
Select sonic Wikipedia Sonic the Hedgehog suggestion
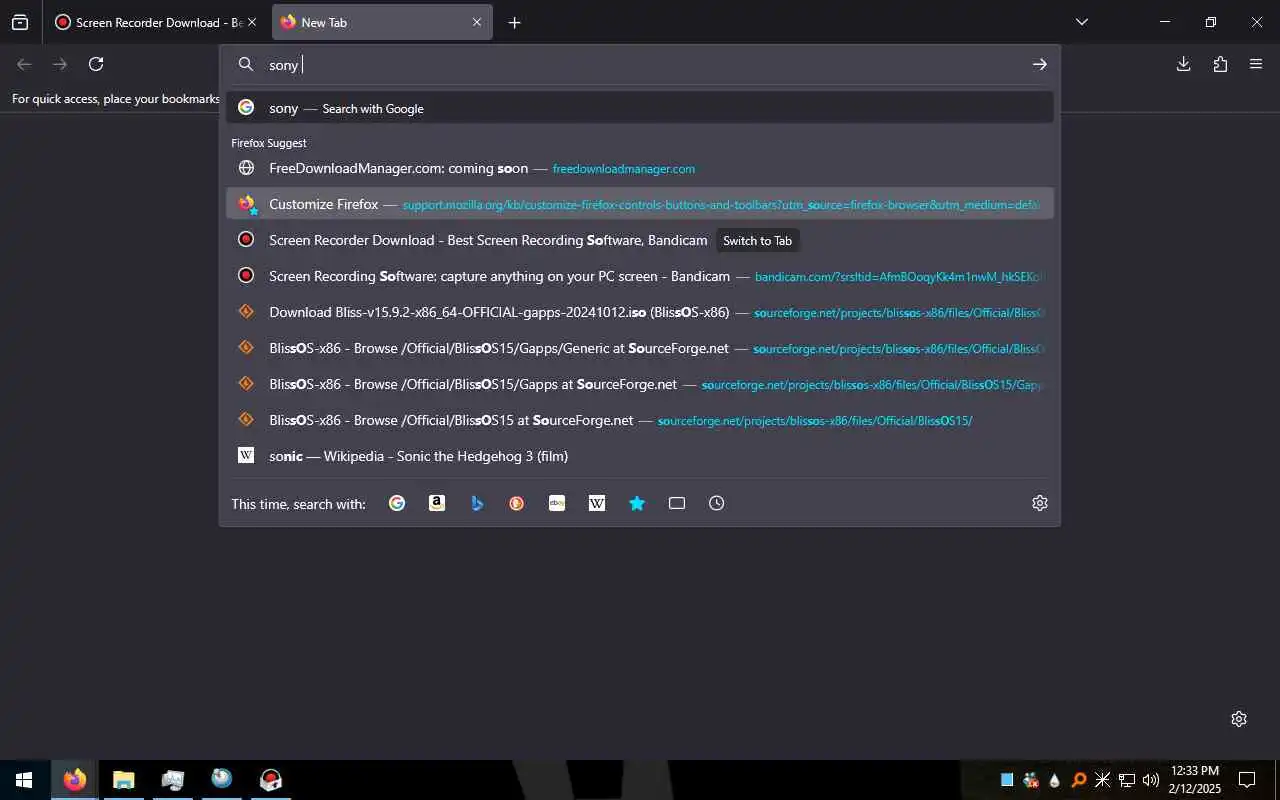pos(640,456)
